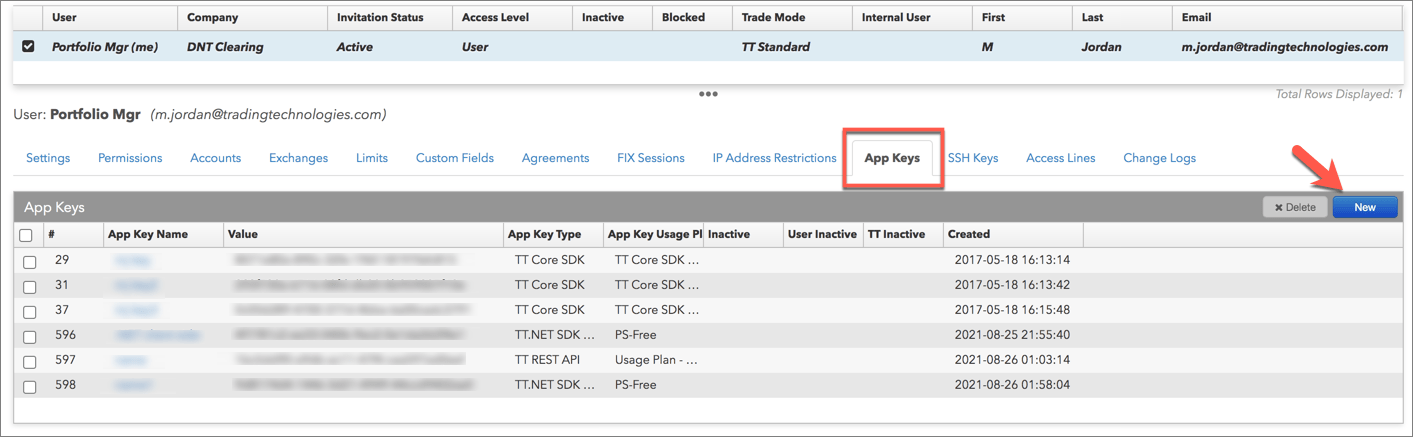This screenshot has height=437, width=1413.
Task: Sort by the Value column header
Action: (x=363, y=234)
